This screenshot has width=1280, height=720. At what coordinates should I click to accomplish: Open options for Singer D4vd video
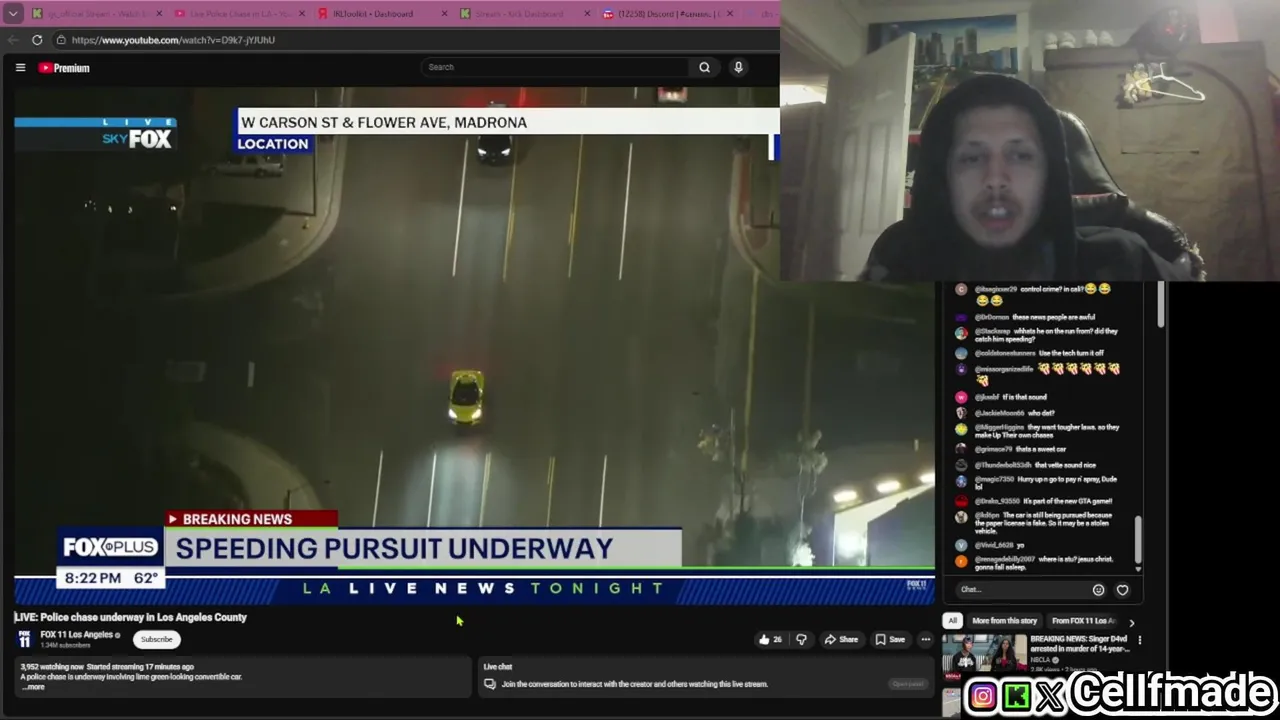coord(1139,640)
